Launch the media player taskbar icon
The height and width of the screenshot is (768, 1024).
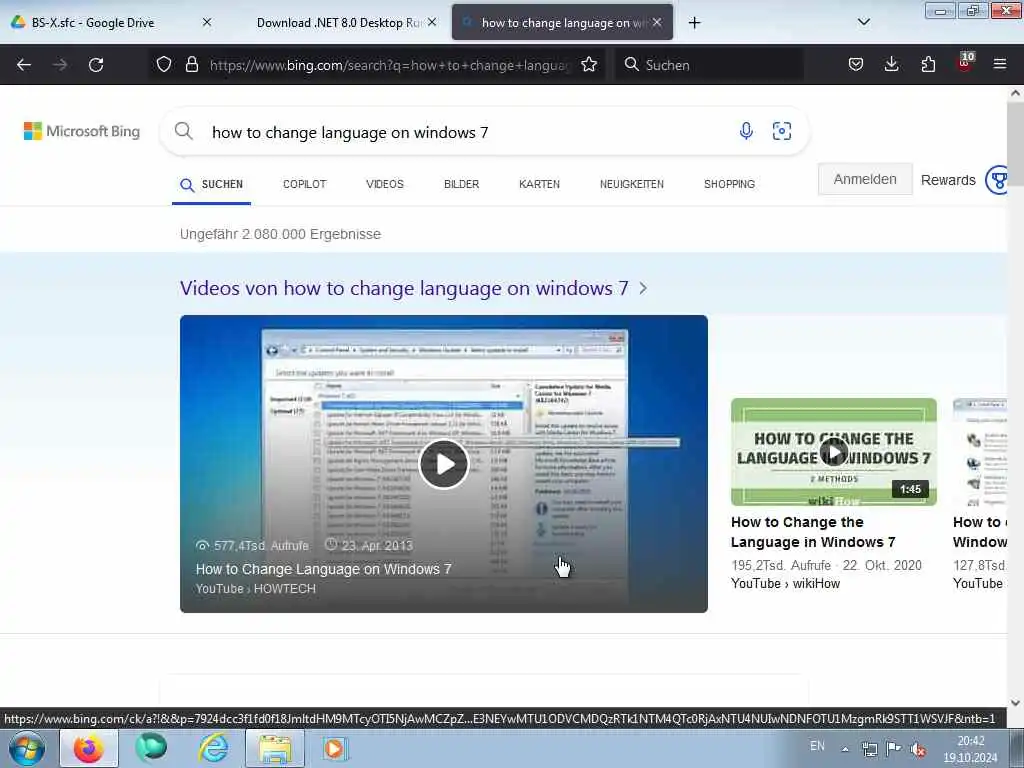click(334, 748)
